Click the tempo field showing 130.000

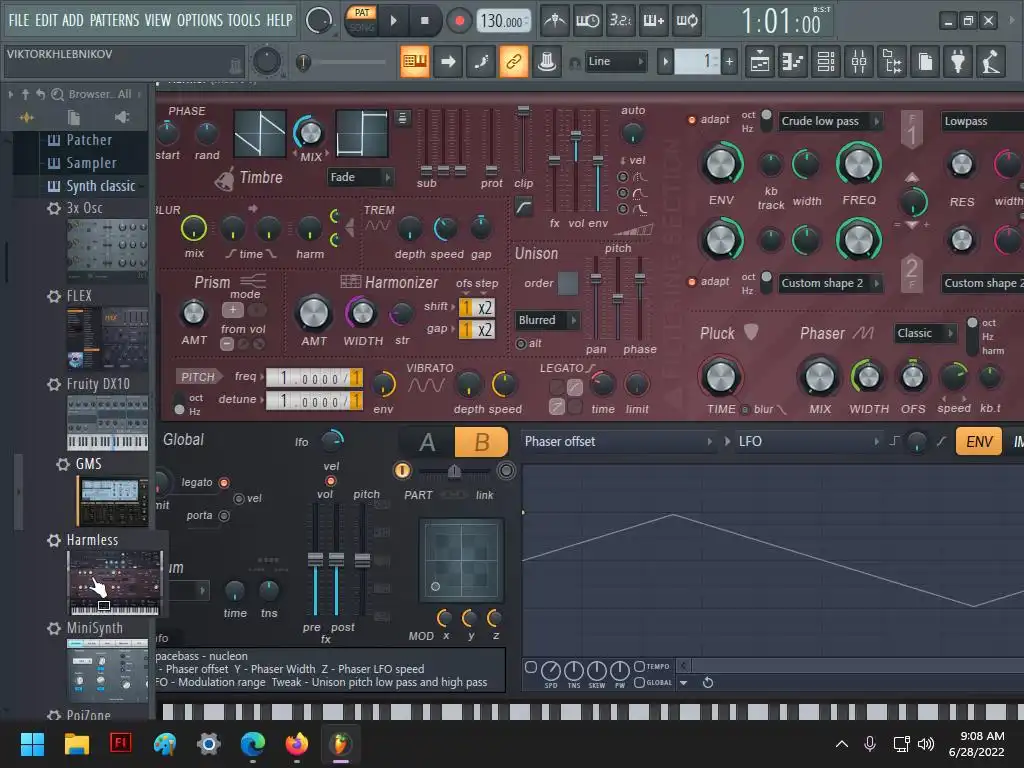(504, 21)
